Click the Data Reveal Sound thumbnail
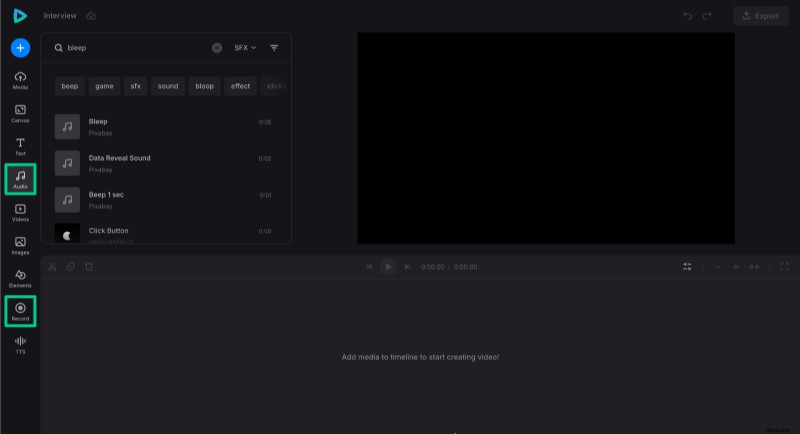The image size is (800, 434). click(67, 163)
